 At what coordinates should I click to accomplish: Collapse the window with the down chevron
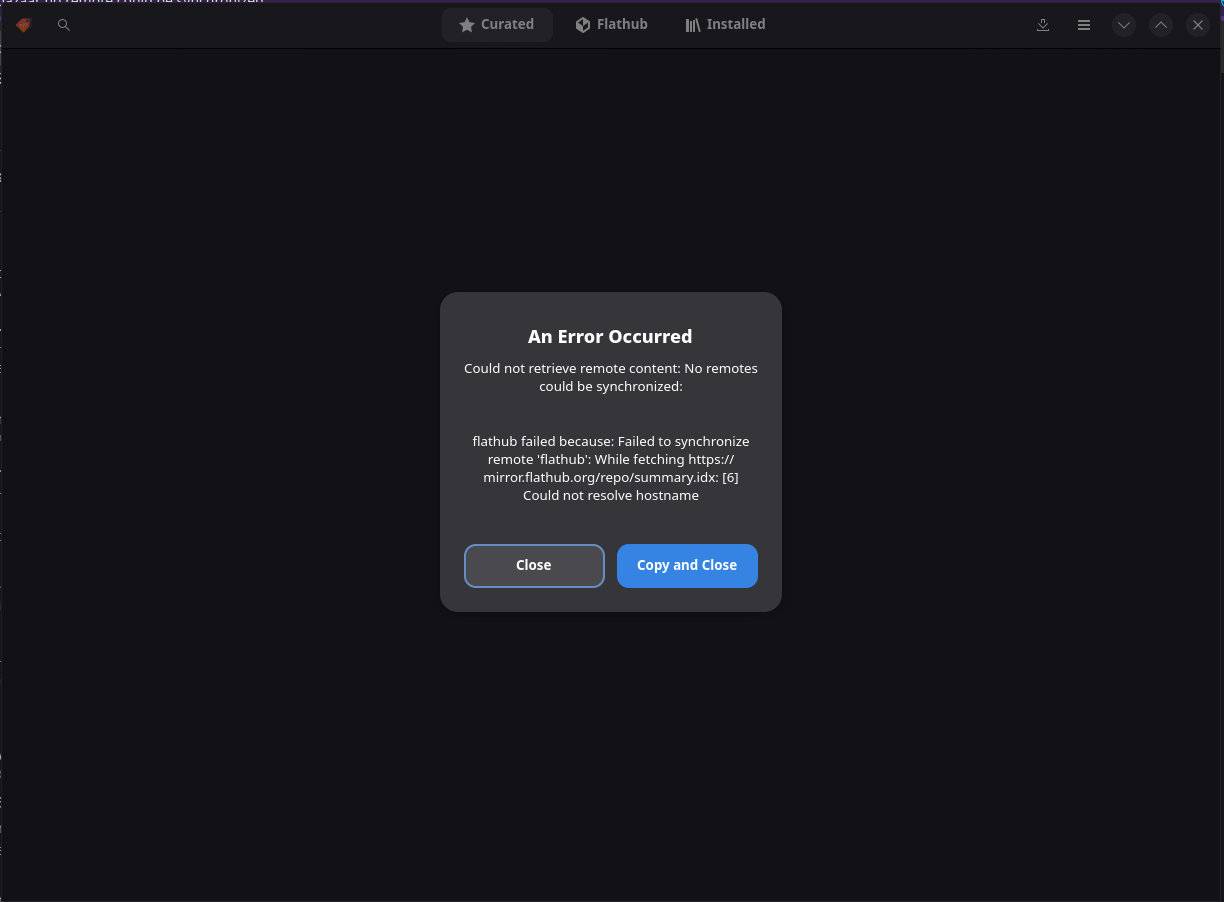1124,25
